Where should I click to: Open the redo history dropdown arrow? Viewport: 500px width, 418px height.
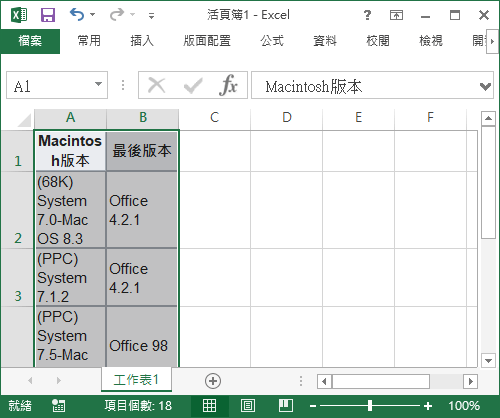pos(133,15)
